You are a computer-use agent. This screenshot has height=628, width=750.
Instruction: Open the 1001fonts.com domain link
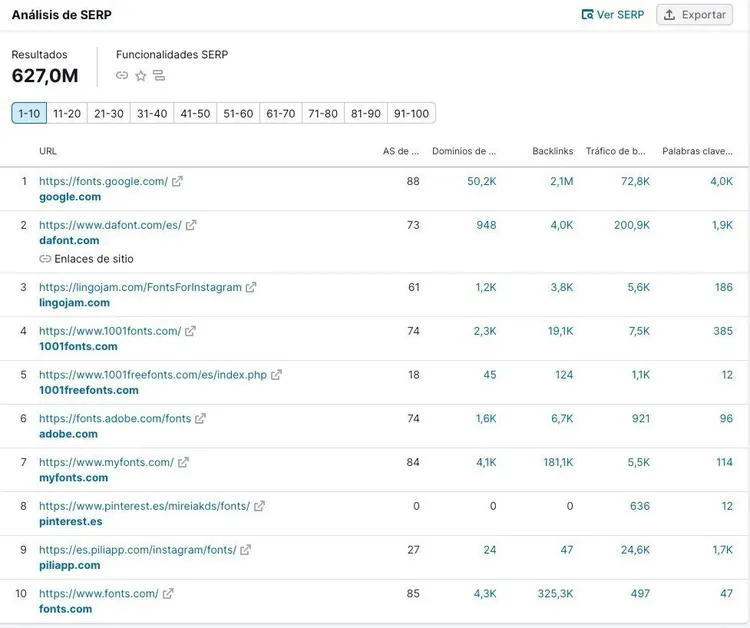click(x=78, y=346)
